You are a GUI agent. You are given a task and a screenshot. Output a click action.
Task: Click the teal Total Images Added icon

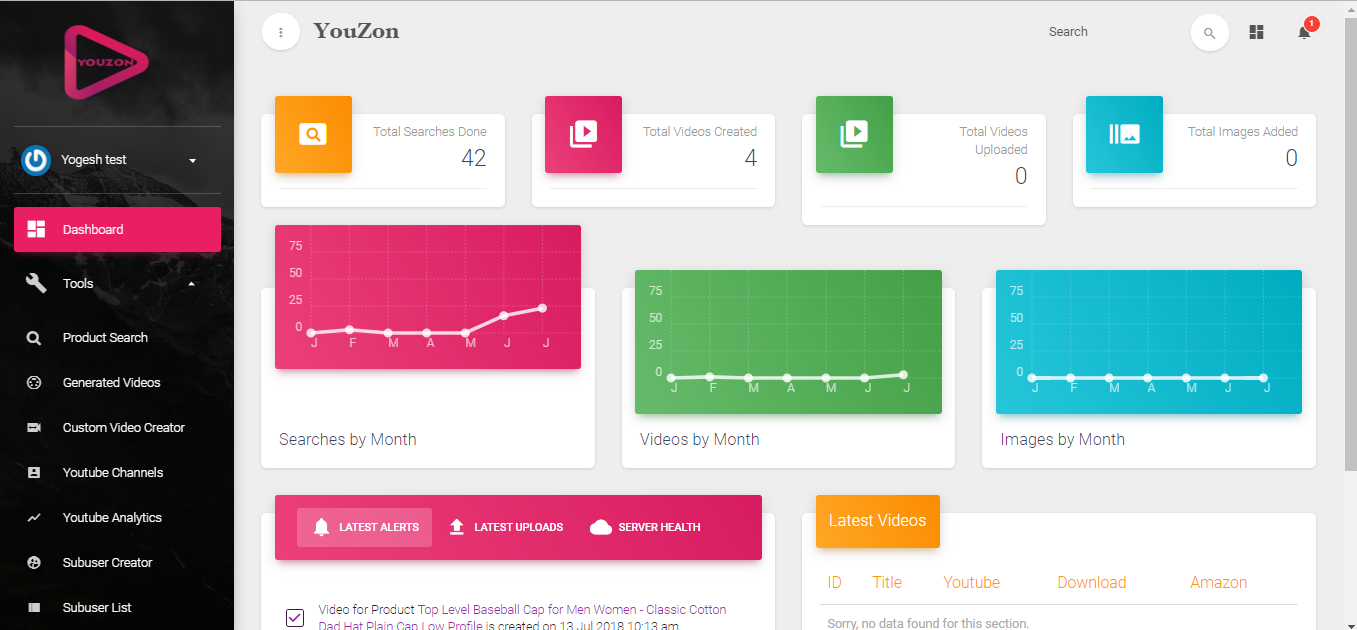tap(1124, 134)
